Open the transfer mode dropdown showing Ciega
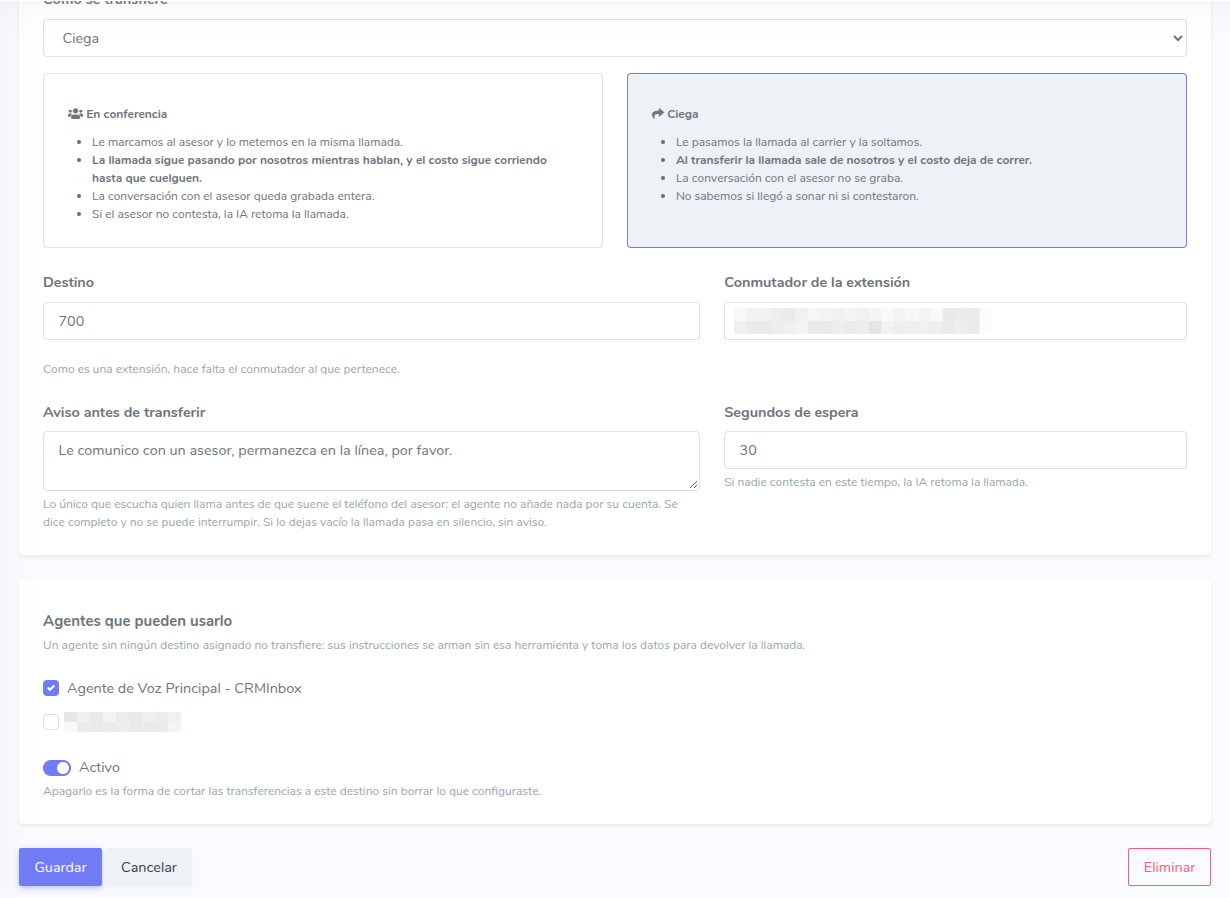 point(615,38)
